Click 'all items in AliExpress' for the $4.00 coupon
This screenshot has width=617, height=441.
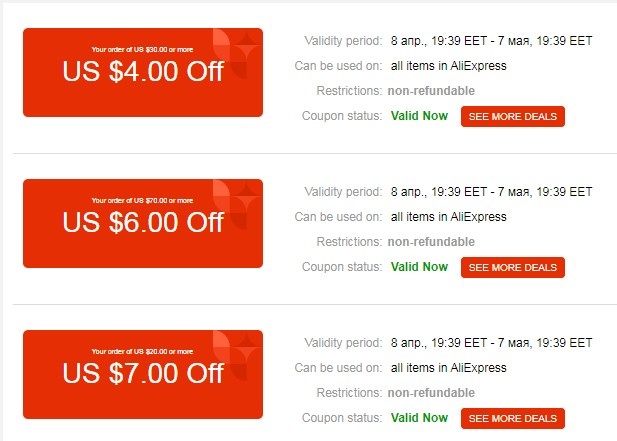click(448, 66)
